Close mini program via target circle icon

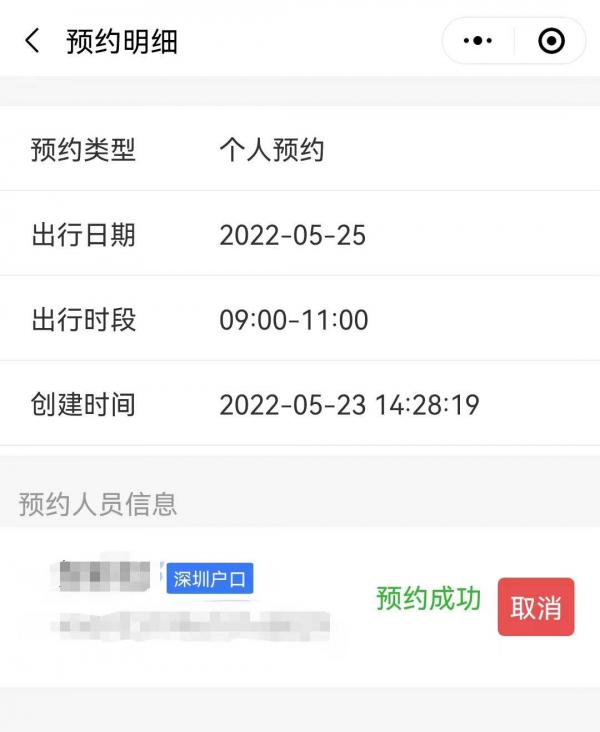551,41
